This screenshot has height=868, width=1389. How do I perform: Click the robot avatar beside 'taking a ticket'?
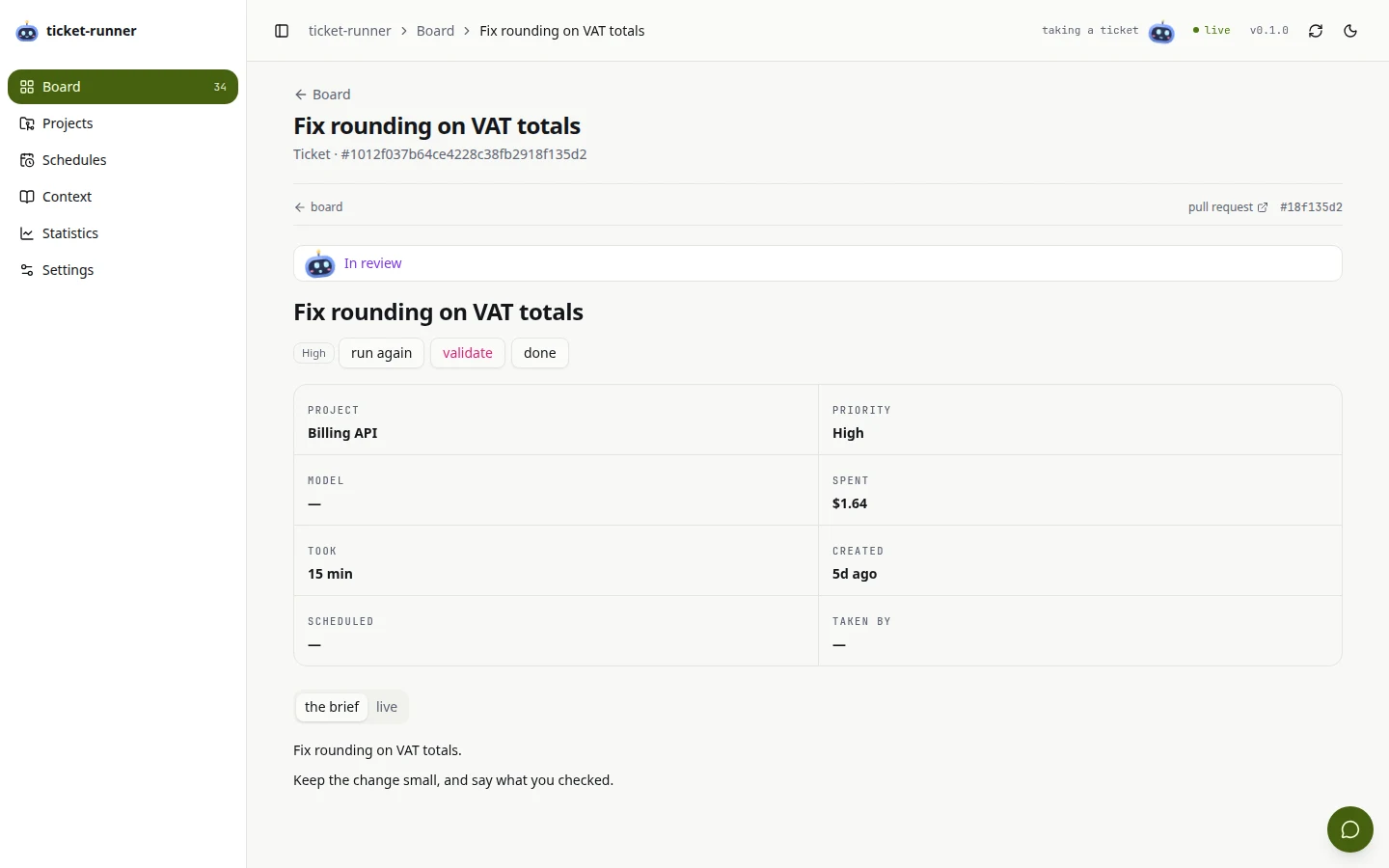1161,32
